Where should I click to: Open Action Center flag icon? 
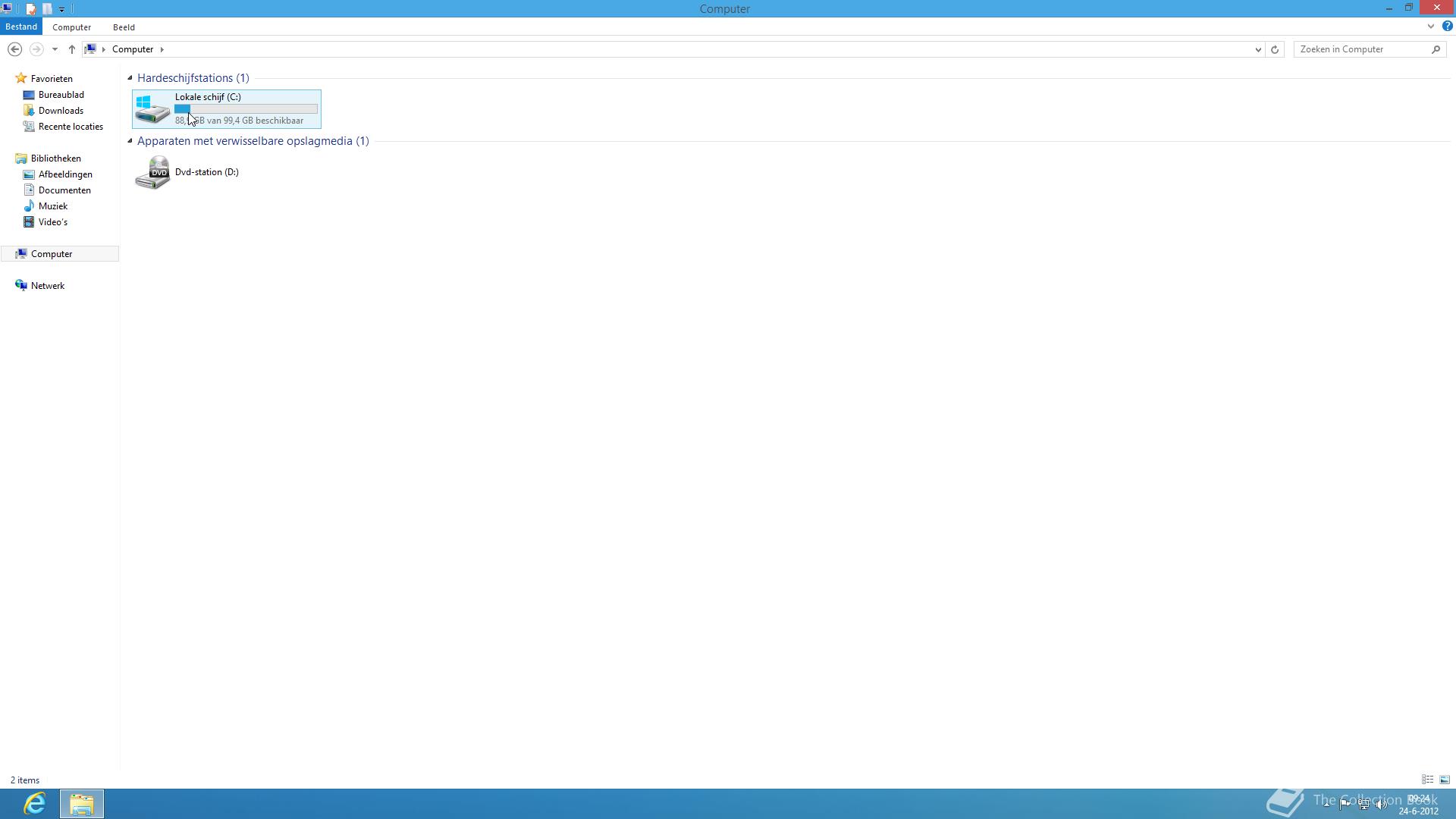(x=1345, y=805)
